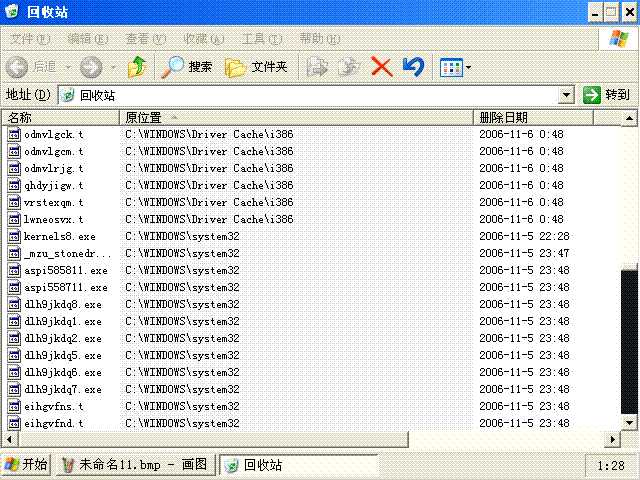Select file icon of odmvlgck.t
This screenshot has width=640, height=480.
pos(14,134)
